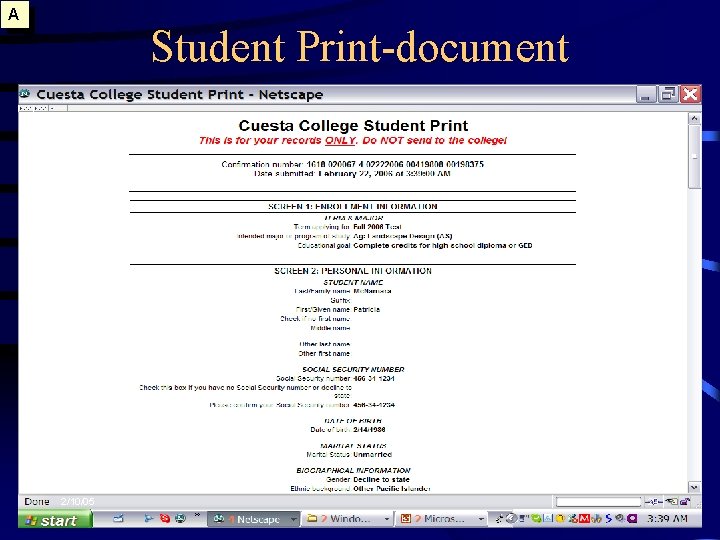
Task: Click the Confirmation number line
Action: click(352, 164)
